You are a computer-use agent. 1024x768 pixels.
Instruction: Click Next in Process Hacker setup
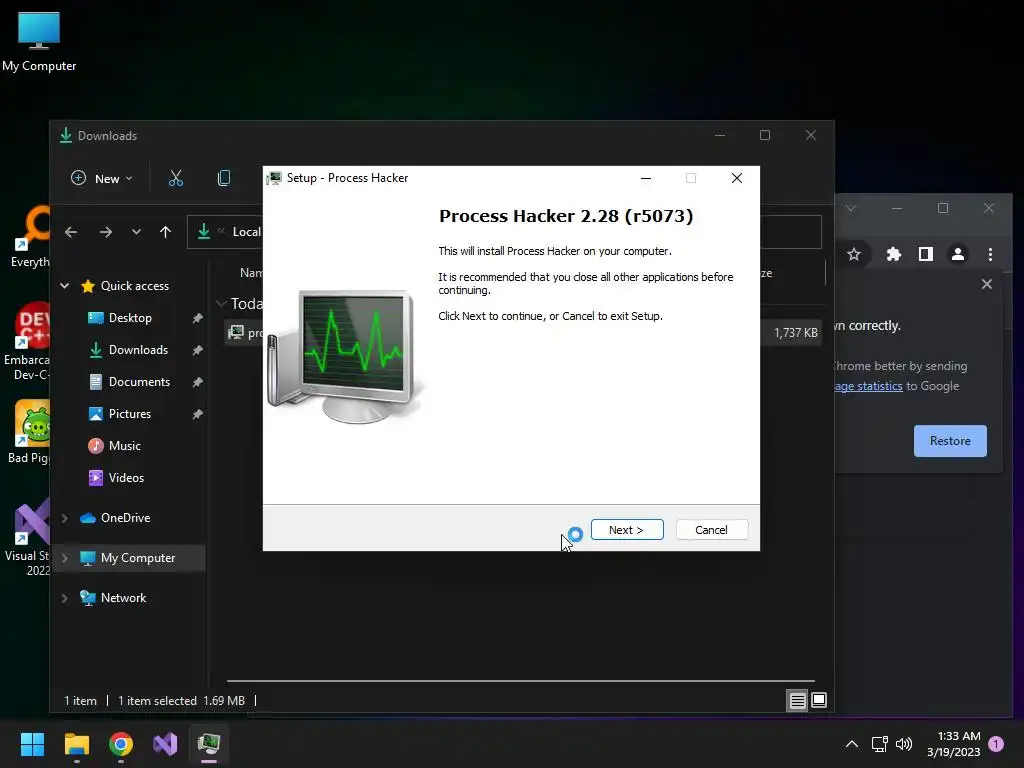[x=627, y=530]
